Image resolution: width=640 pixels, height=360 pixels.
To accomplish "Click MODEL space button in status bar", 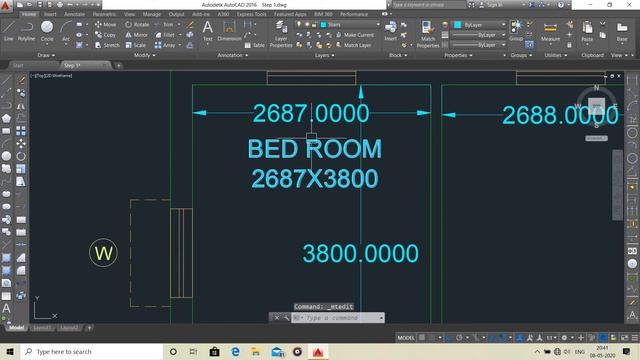I will (406, 338).
